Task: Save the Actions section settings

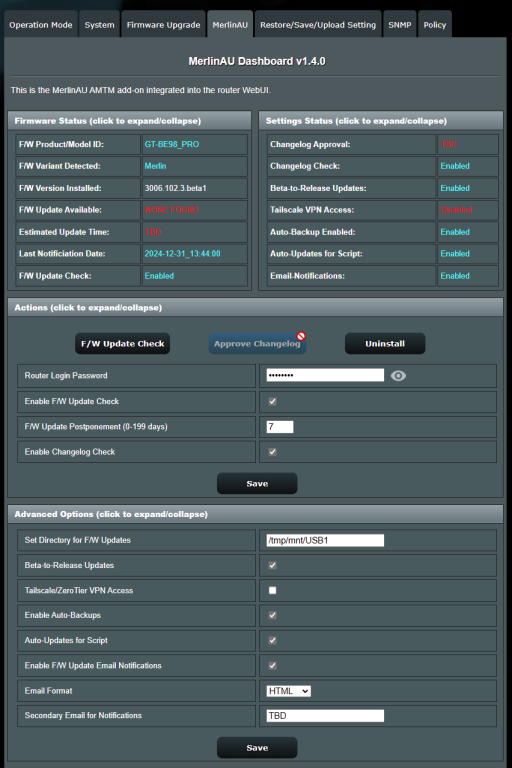Action: click(x=257, y=483)
